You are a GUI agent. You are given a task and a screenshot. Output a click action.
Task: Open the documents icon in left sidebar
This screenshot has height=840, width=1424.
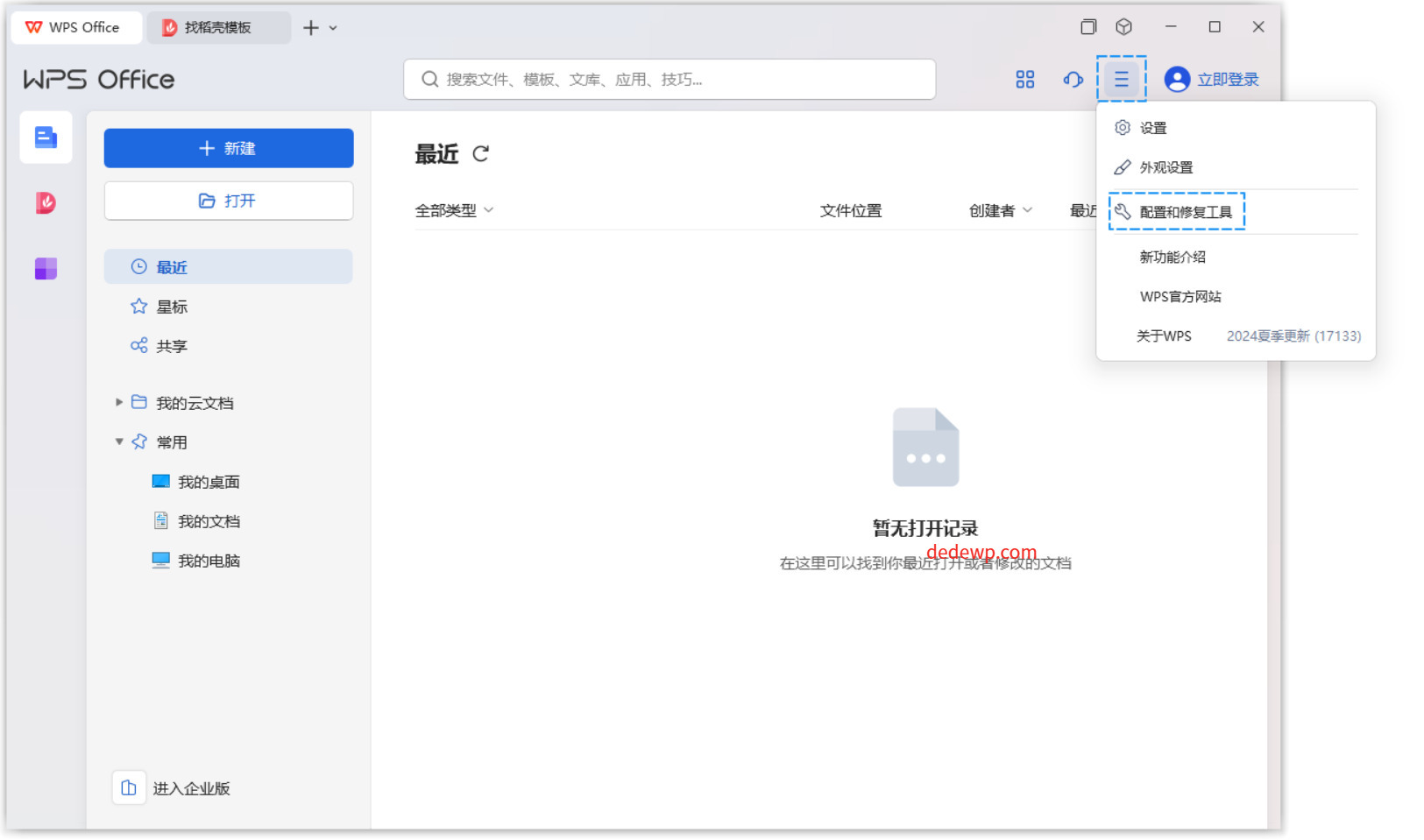[46, 138]
